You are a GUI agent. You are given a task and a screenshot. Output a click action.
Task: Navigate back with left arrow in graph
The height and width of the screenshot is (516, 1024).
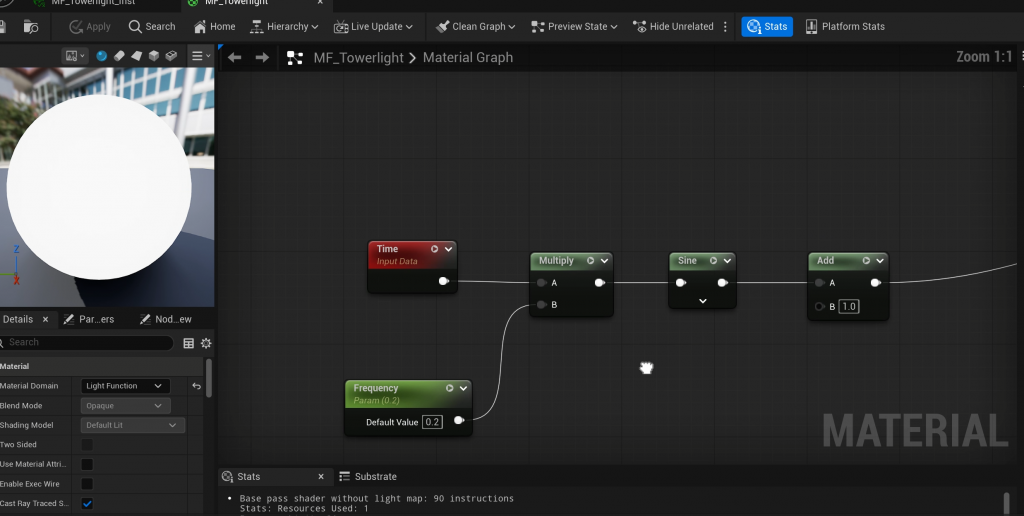235,58
